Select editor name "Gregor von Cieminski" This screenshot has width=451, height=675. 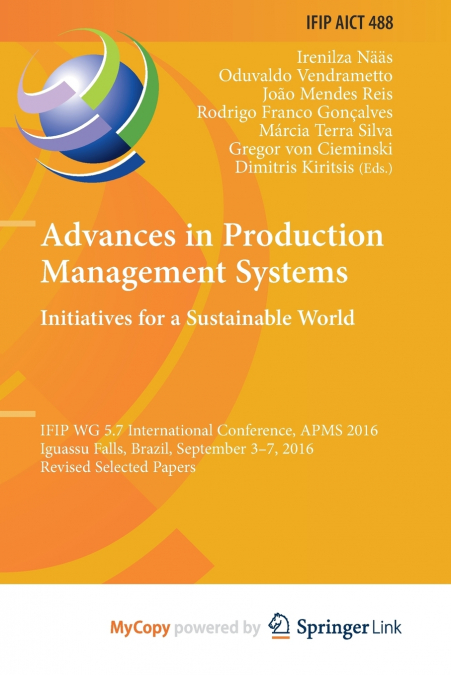click(310, 149)
